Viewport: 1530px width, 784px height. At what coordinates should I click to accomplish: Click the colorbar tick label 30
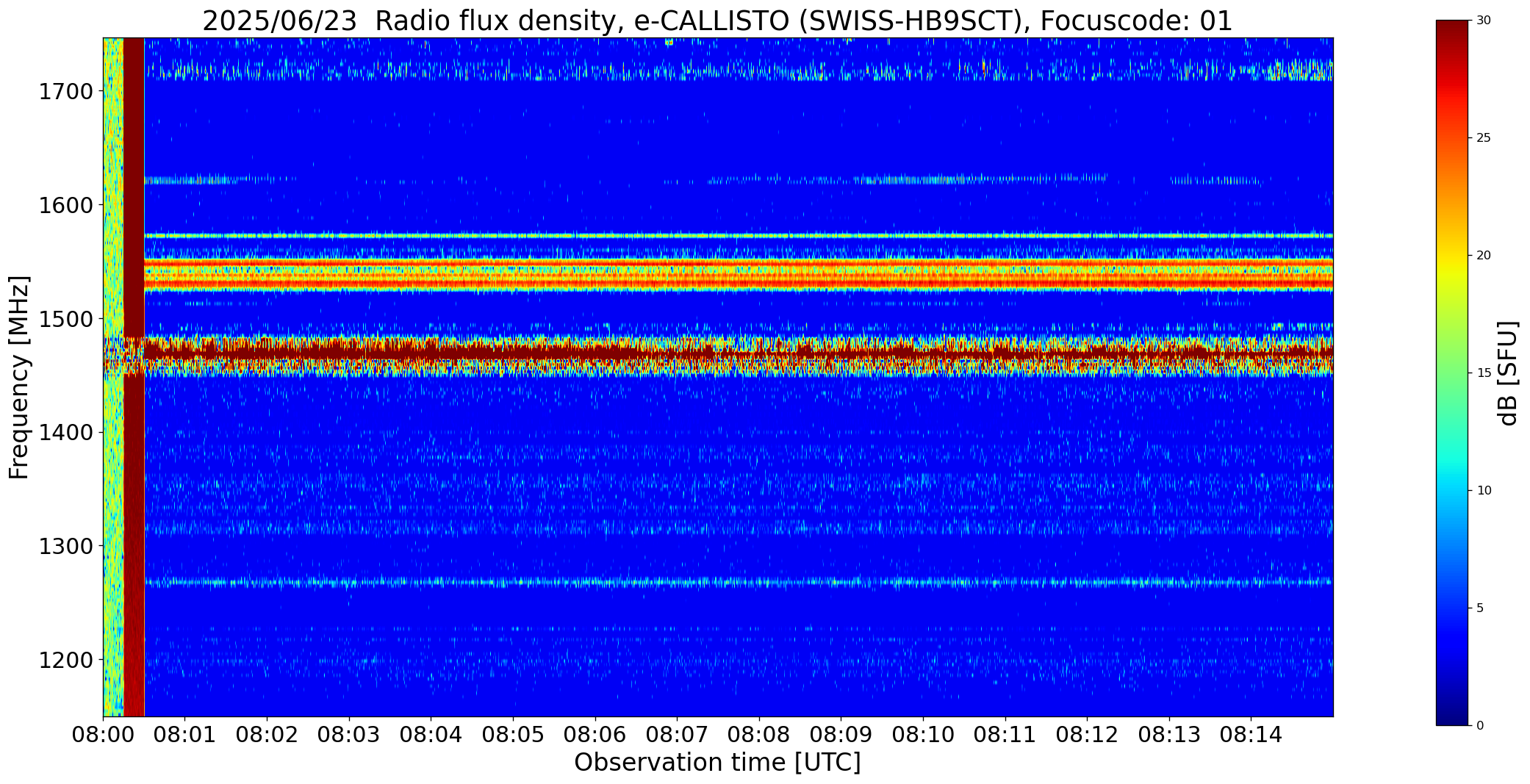tap(1484, 21)
